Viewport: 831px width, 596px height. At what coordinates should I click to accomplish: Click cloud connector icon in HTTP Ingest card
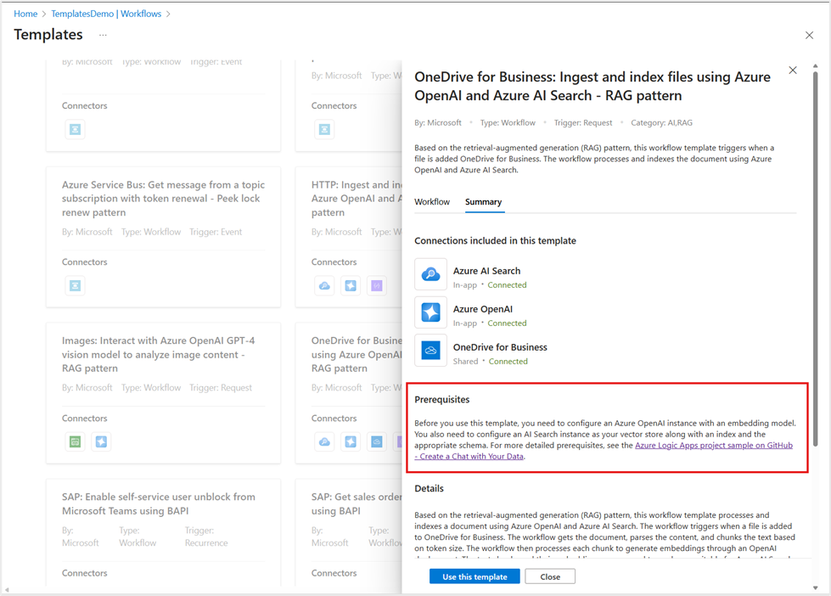(324, 286)
